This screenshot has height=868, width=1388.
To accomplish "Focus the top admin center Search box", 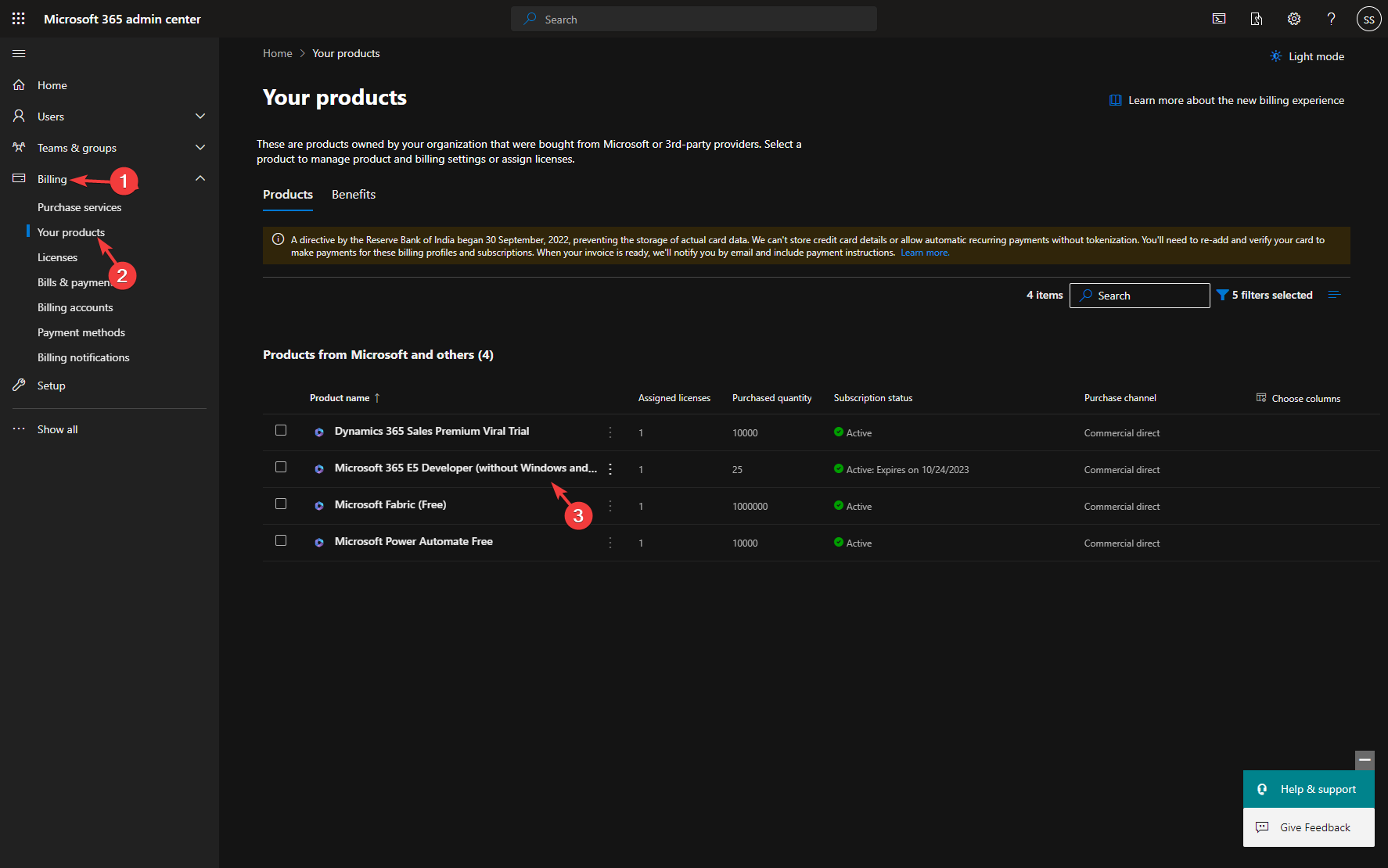I will coord(694,19).
